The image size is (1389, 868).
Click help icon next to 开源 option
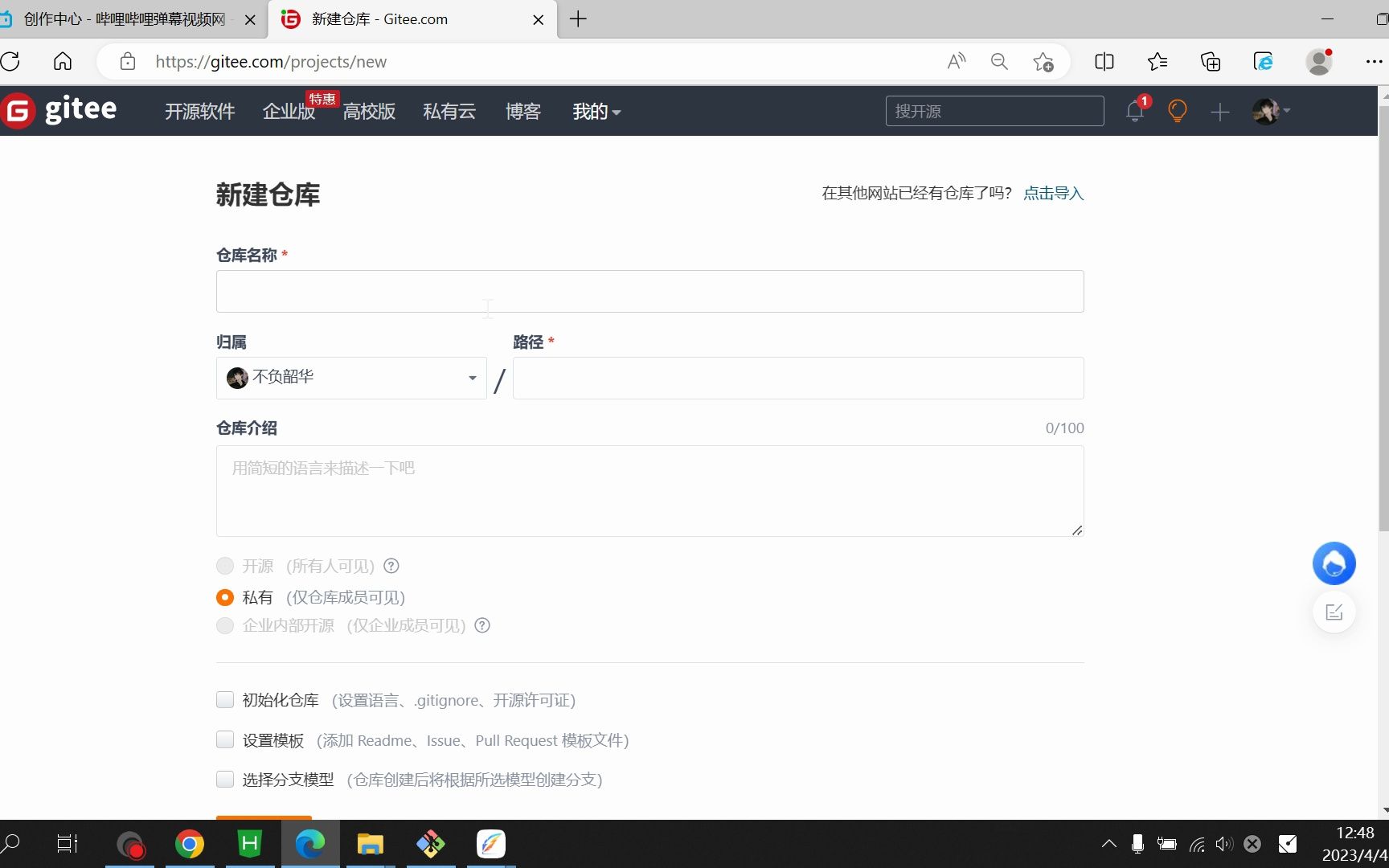(x=391, y=566)
